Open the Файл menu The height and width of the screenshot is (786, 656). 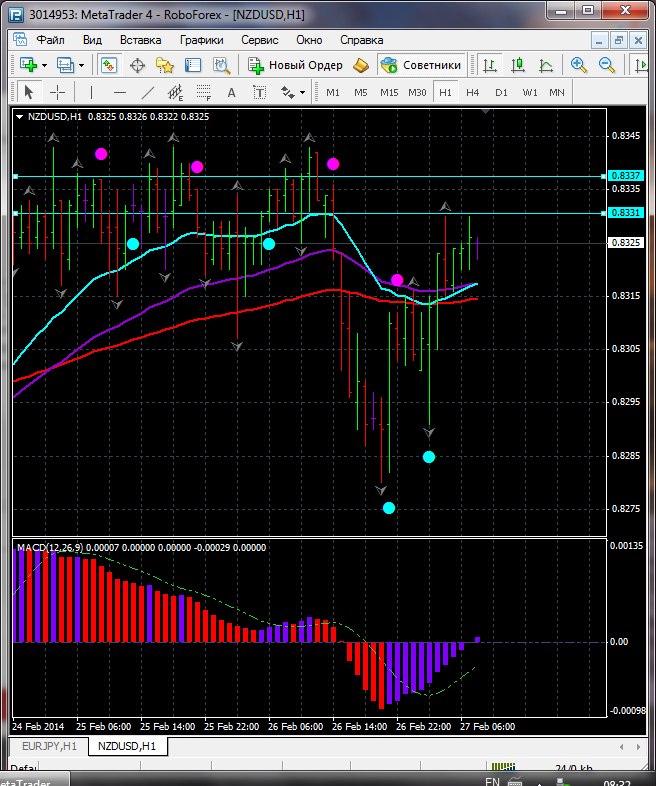(x=50, y=40)
